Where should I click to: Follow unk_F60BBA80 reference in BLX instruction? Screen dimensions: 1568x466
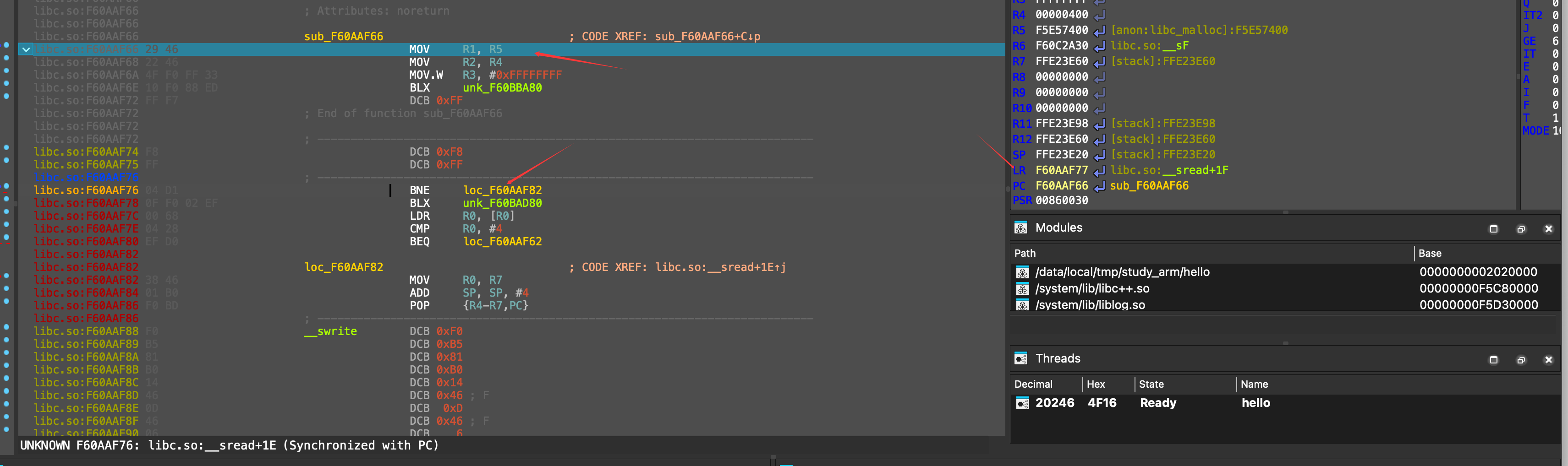pyautogui.click(x=502, y=88)
